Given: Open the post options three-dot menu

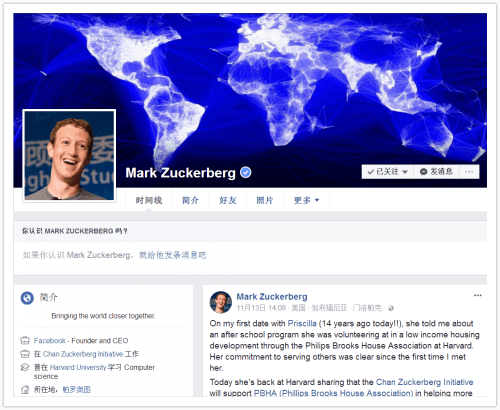Looking at the screenshot, I should pos(478,295).
